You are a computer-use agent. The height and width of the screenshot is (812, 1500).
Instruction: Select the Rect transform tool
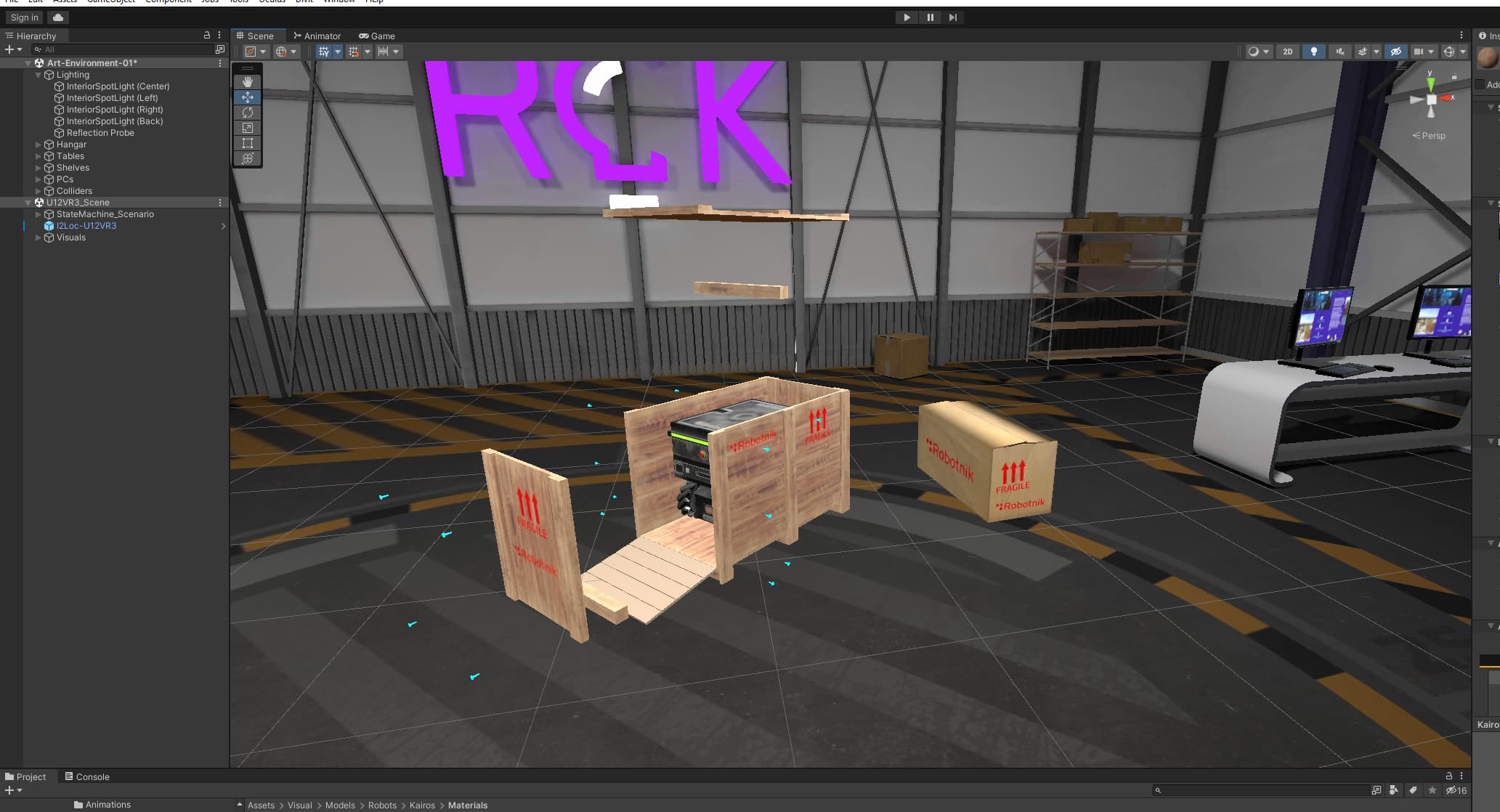click(x=248, y=143)
